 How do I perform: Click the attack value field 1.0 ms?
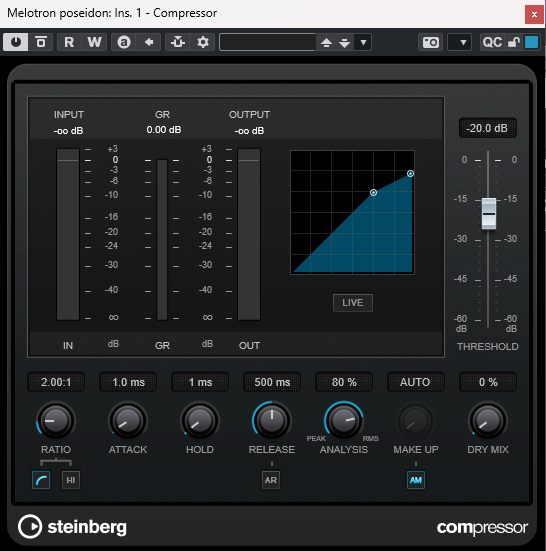[x=128, y=382]
